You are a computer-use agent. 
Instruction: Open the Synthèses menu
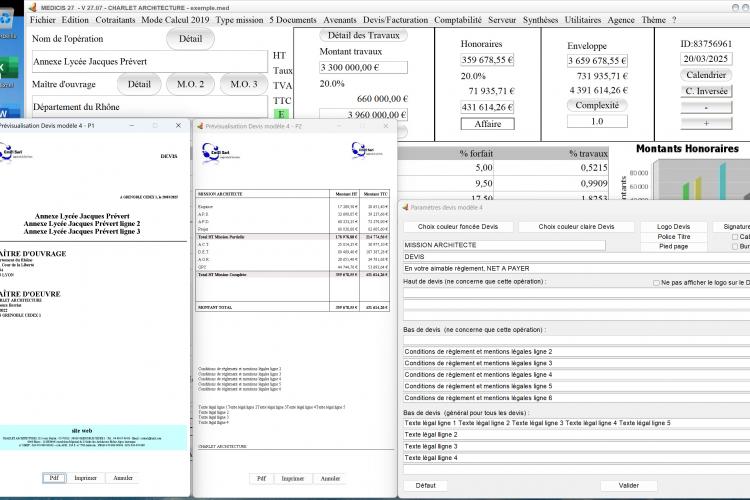coord(540,20)
